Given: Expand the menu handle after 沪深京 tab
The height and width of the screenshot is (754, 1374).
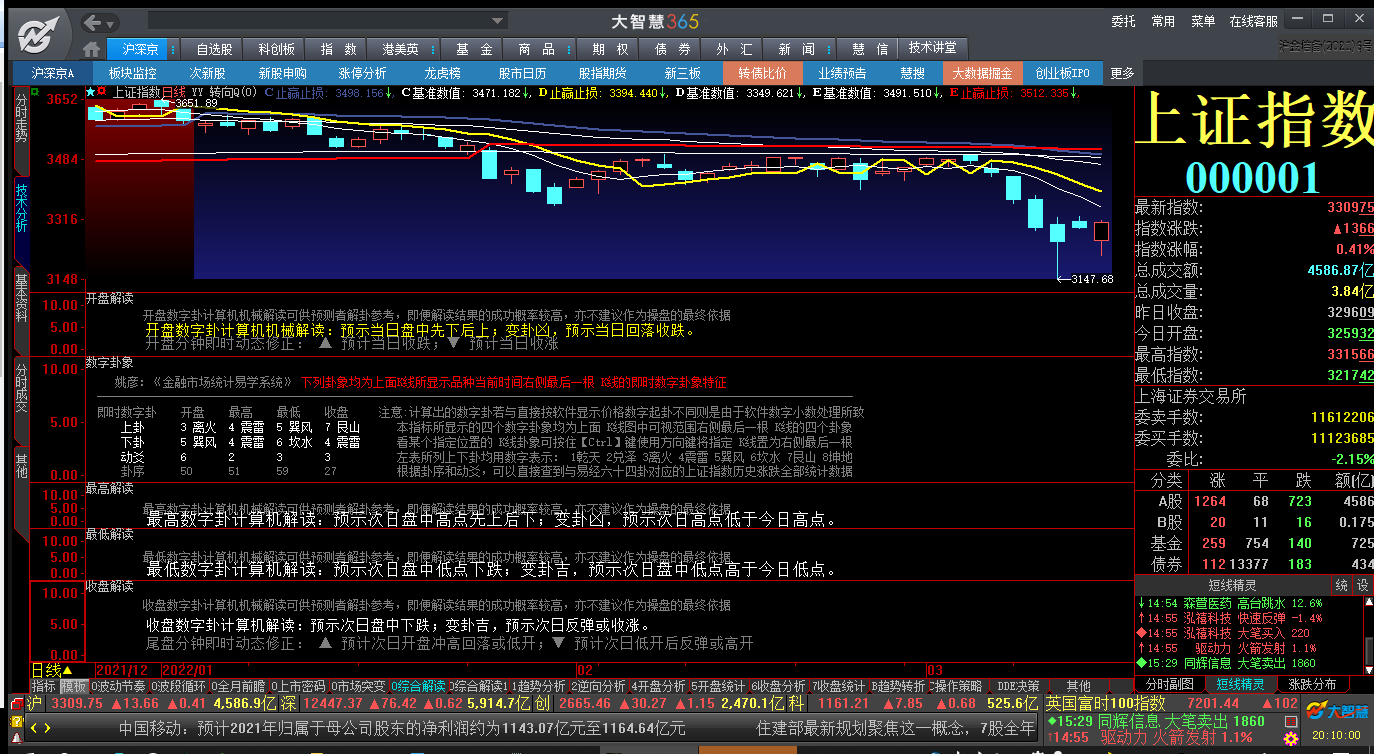Looking at the screenshot, I should tap(172, 49).
